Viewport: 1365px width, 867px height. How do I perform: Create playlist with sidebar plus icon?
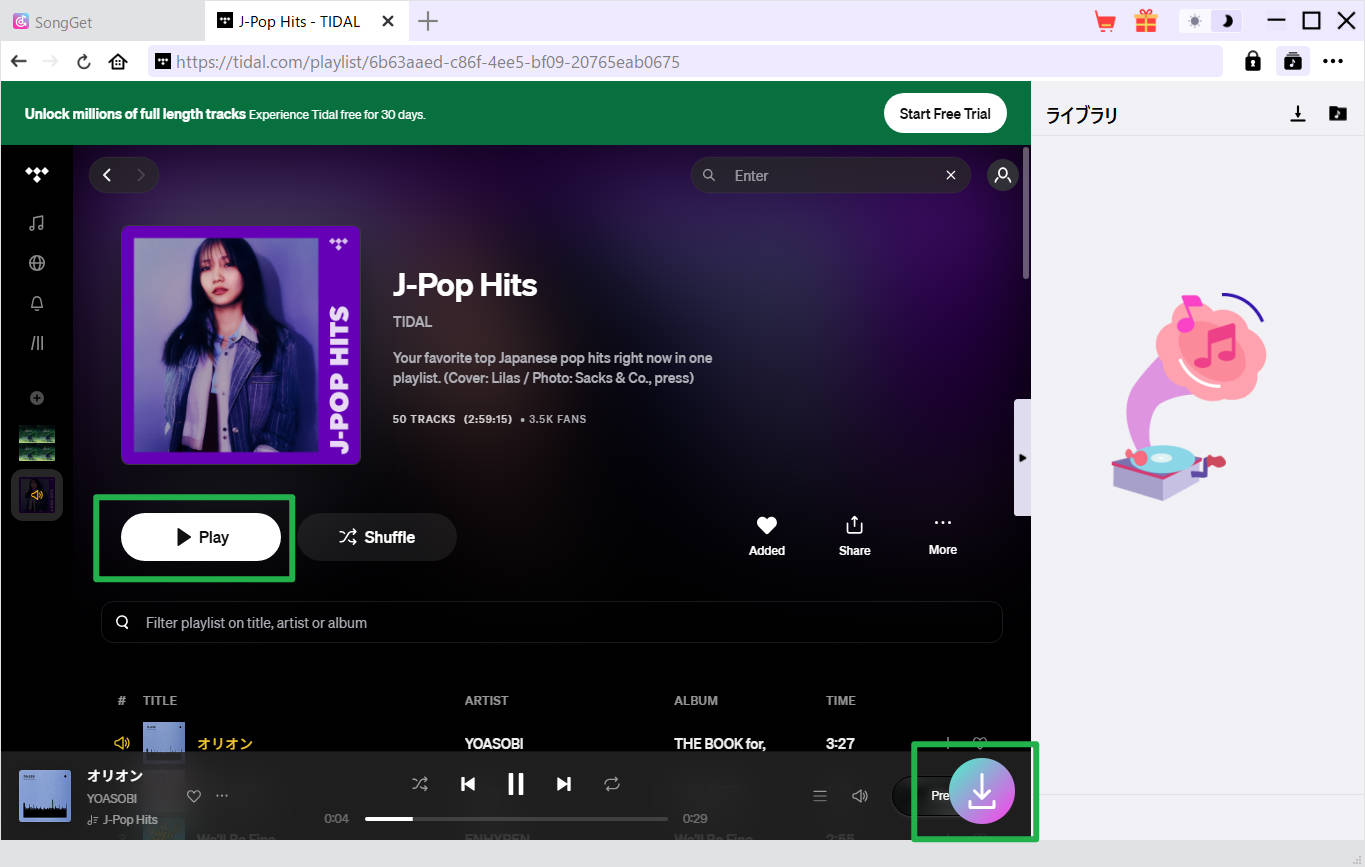[37, 398]
